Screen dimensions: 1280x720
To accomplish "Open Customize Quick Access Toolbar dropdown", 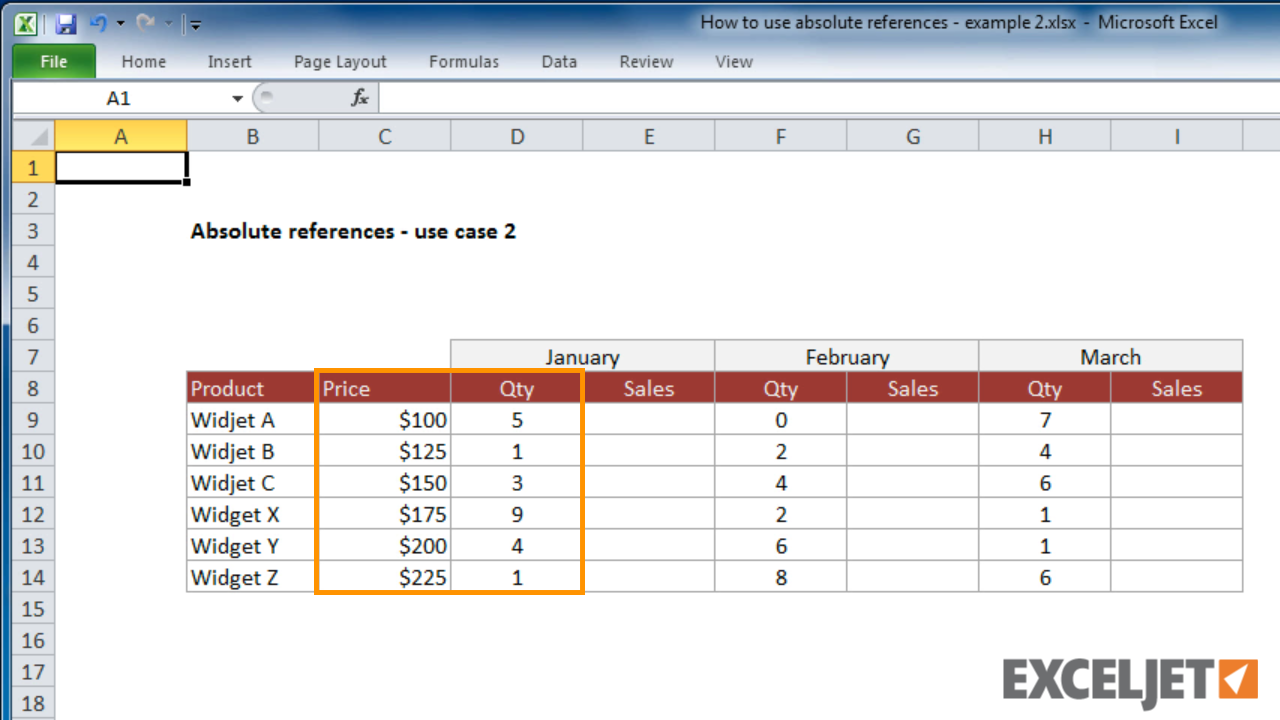I will (x=195, y=23).
